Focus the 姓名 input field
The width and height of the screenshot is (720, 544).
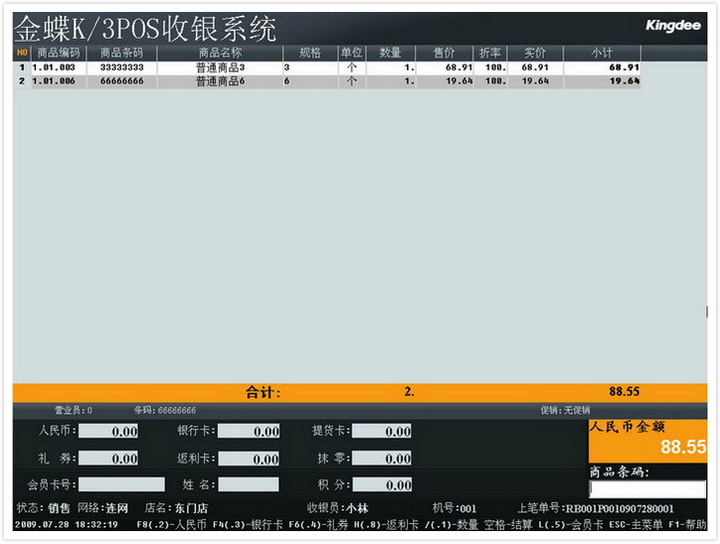coord(248,484)
